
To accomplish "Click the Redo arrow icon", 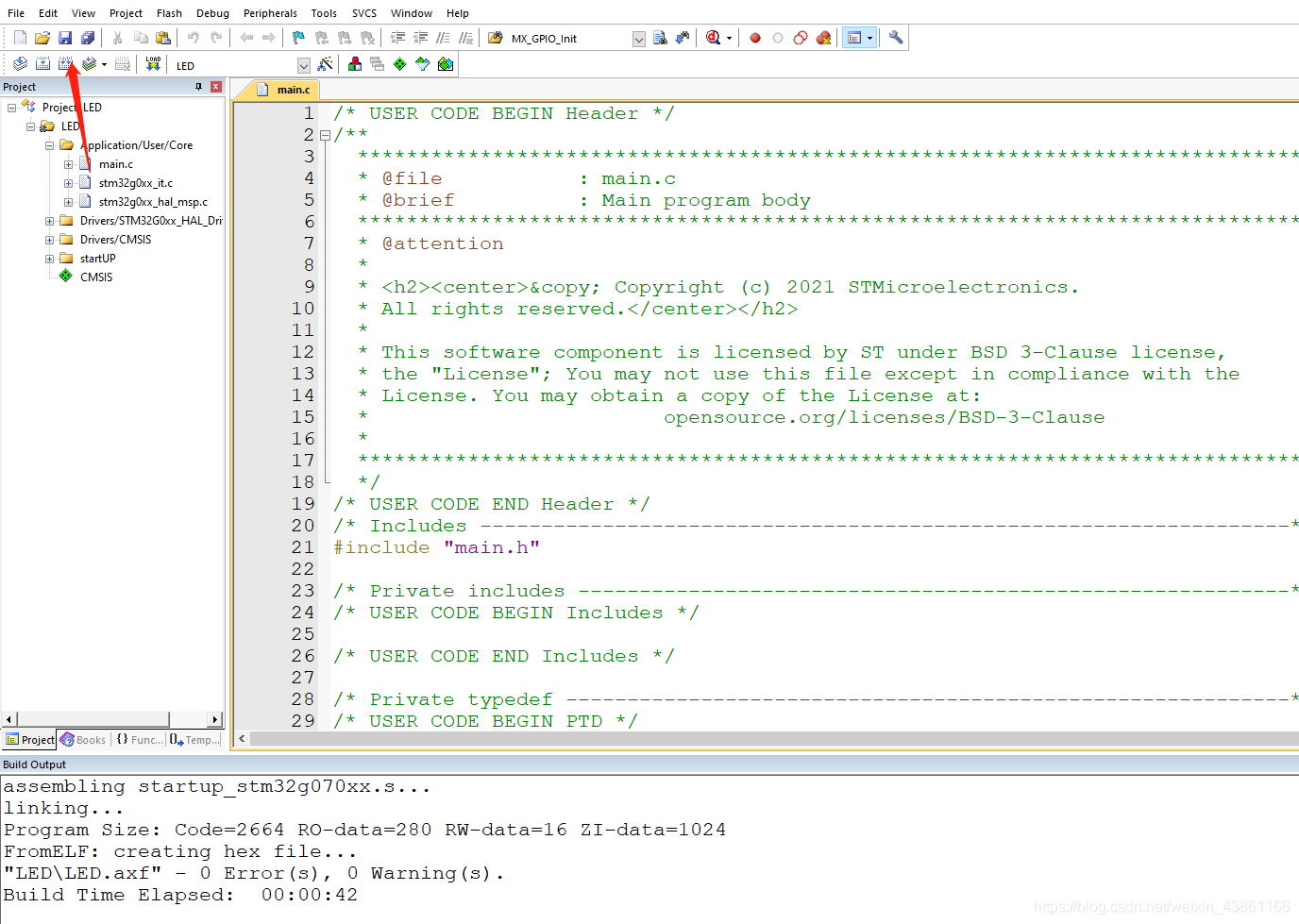I will [216, 38].
